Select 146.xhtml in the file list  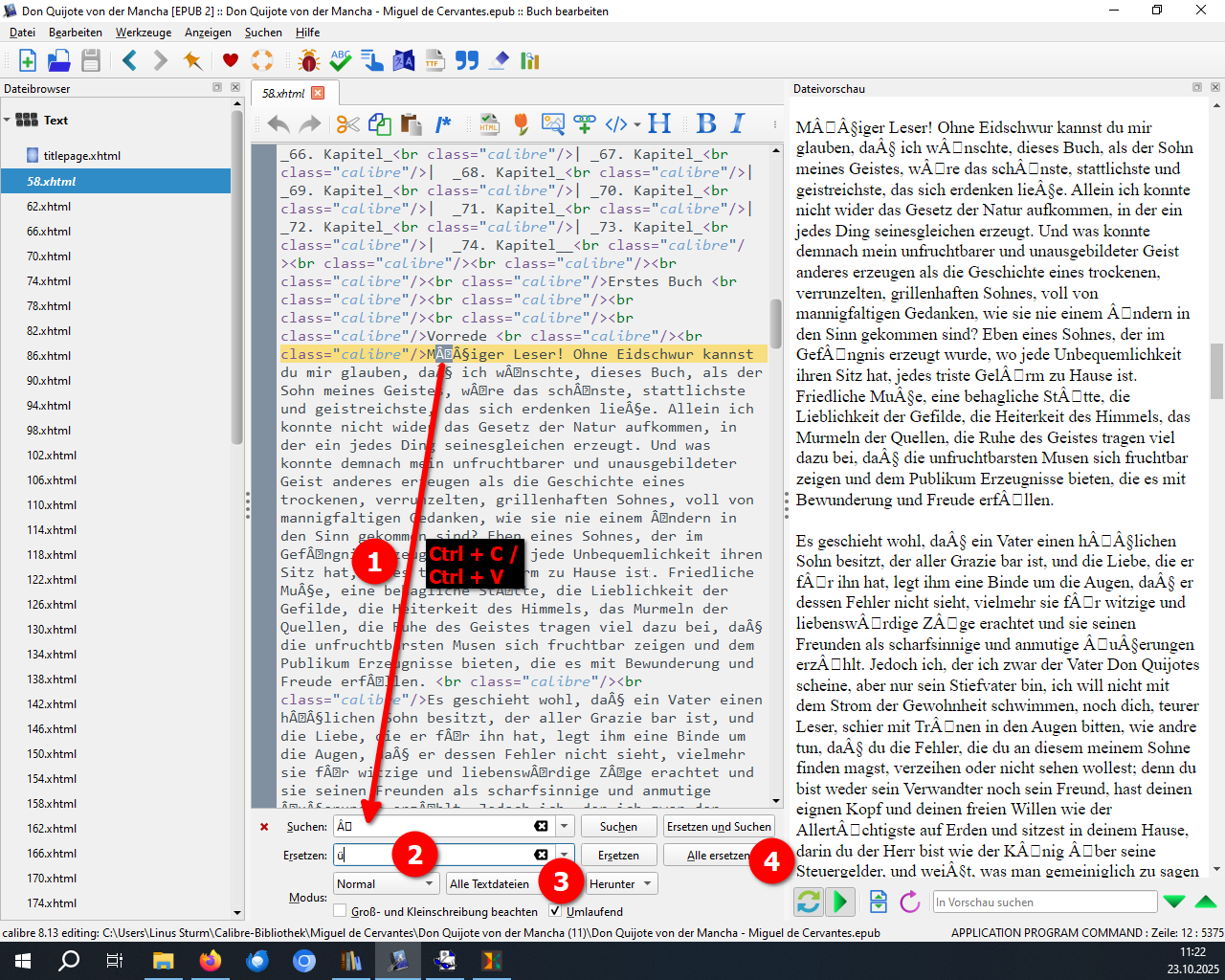(52, 729)
